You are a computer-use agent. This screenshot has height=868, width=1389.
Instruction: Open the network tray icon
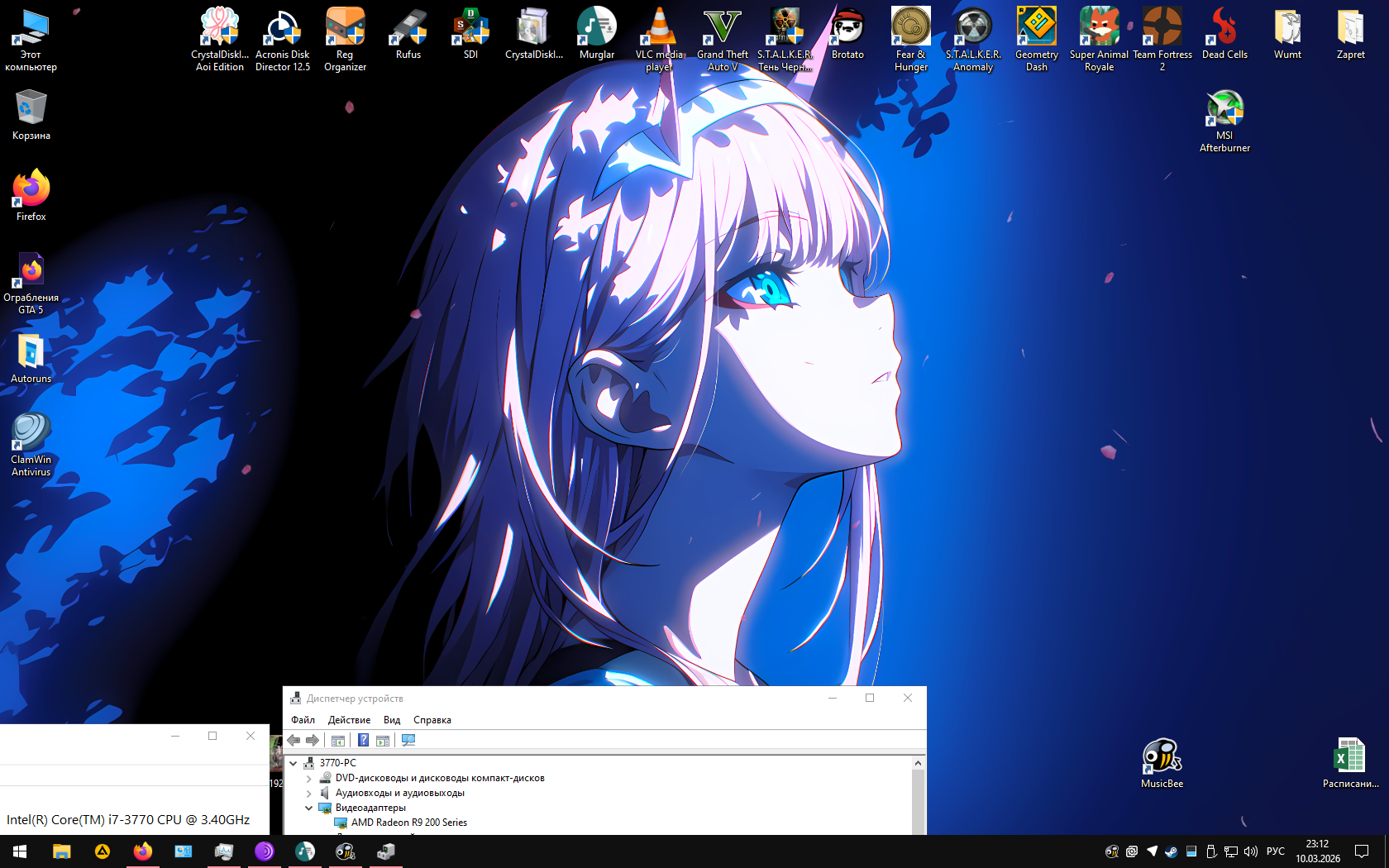coord(1230,851)
